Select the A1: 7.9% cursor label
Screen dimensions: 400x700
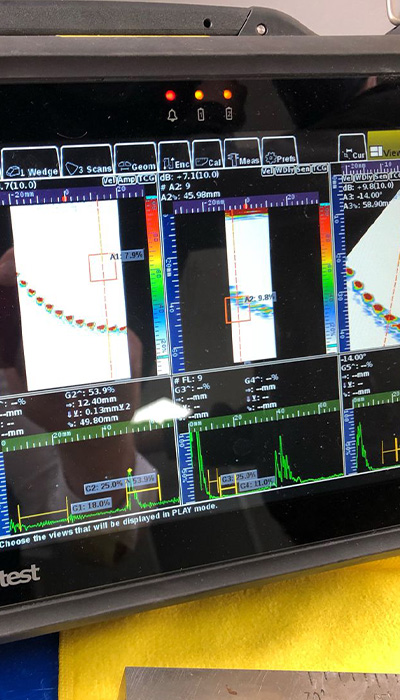(x=127, y=255)
